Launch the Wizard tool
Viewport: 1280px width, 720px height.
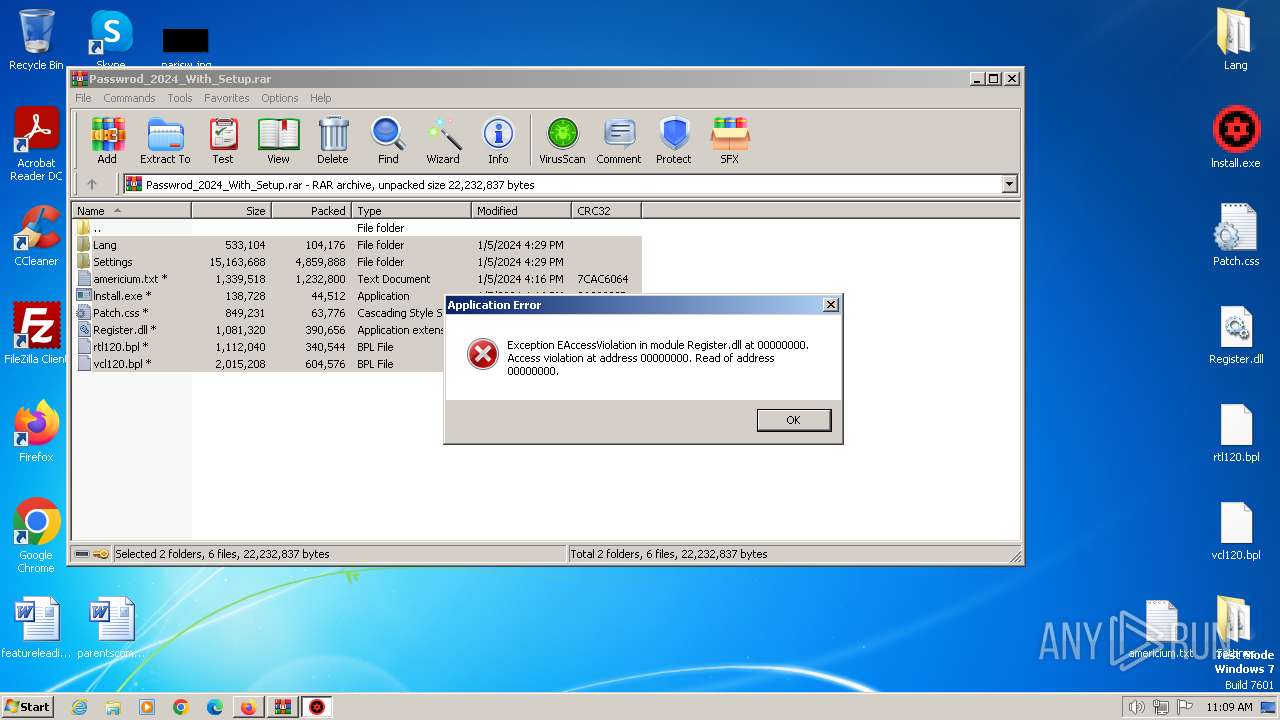(x=443, y=140)
